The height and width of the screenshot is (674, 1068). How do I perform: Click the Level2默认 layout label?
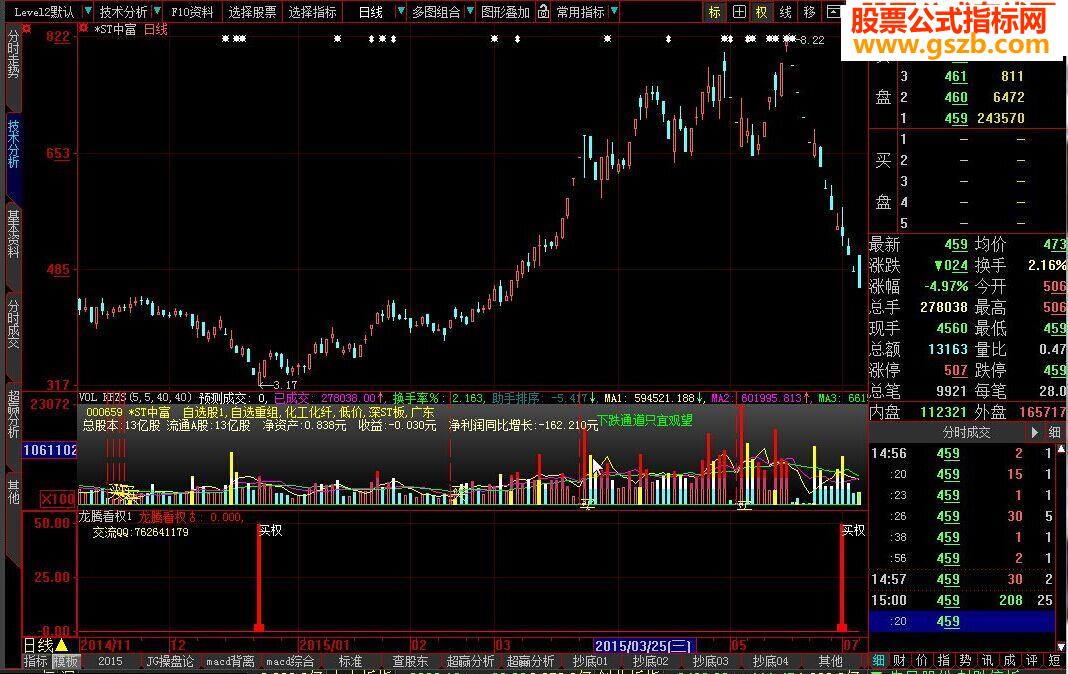(44, 12)
